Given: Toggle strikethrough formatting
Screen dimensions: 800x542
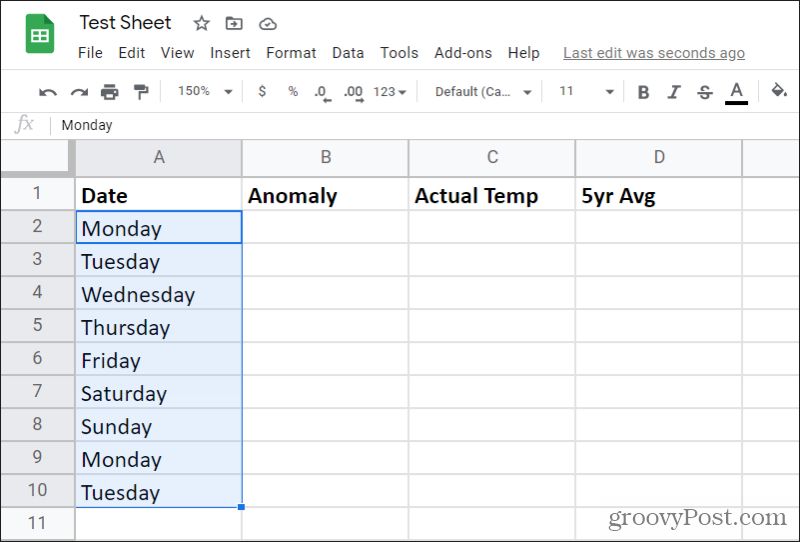Looking at the screenshot, I should (x=705, y=92).
